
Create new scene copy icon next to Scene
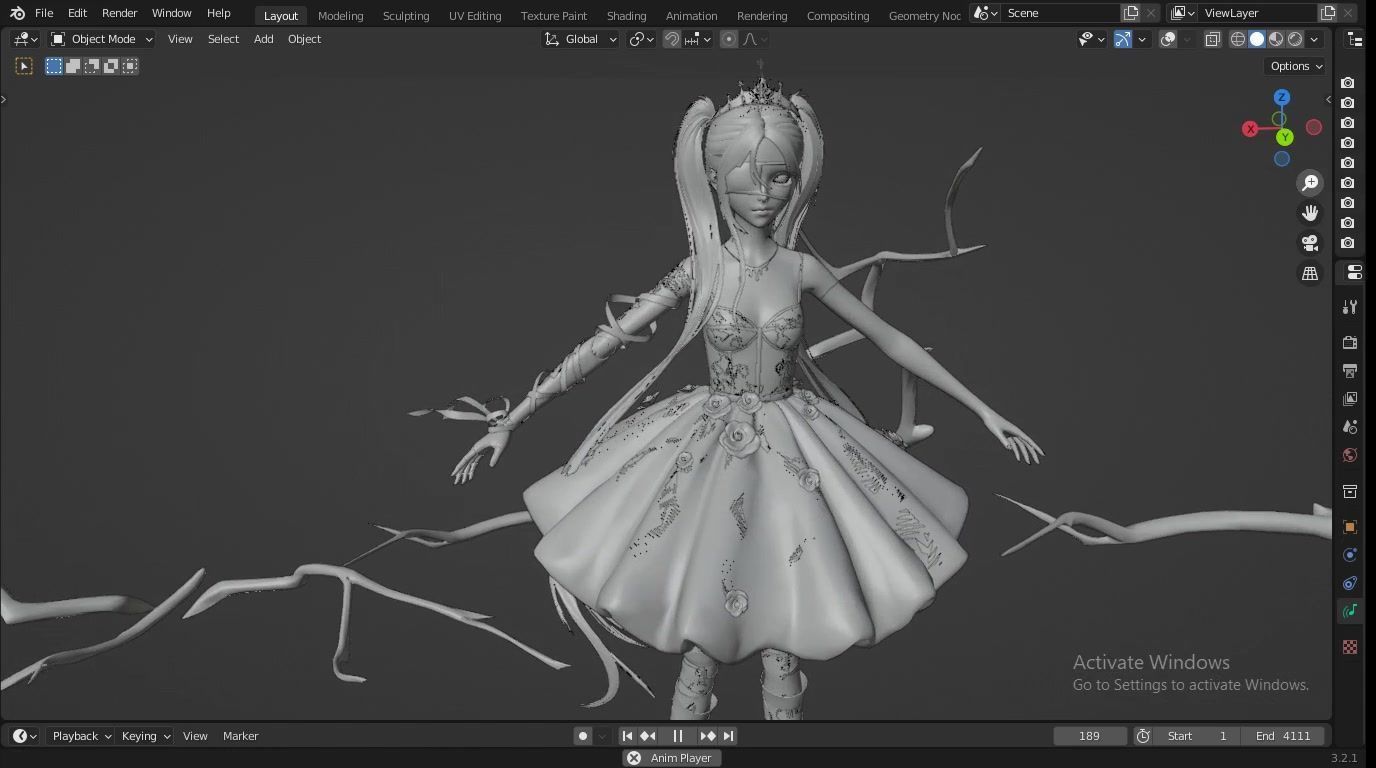1131,13
